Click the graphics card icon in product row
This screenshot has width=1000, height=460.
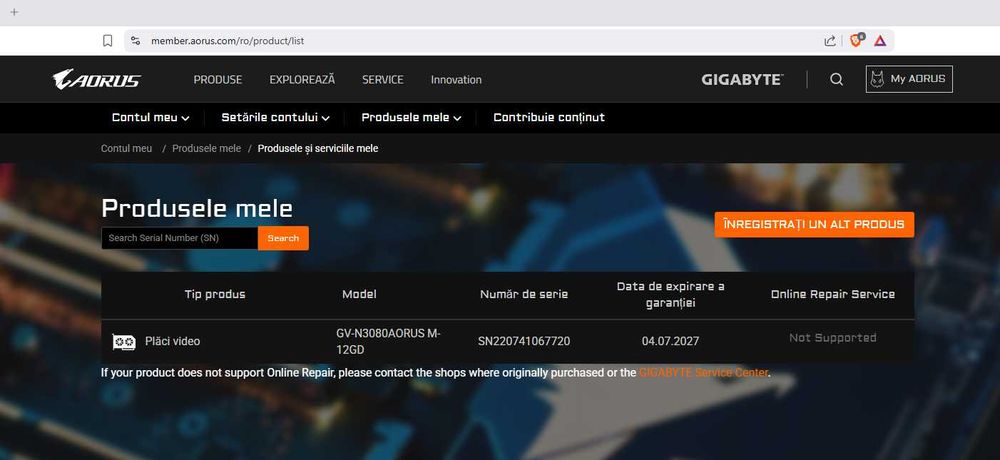coord(124,342)
